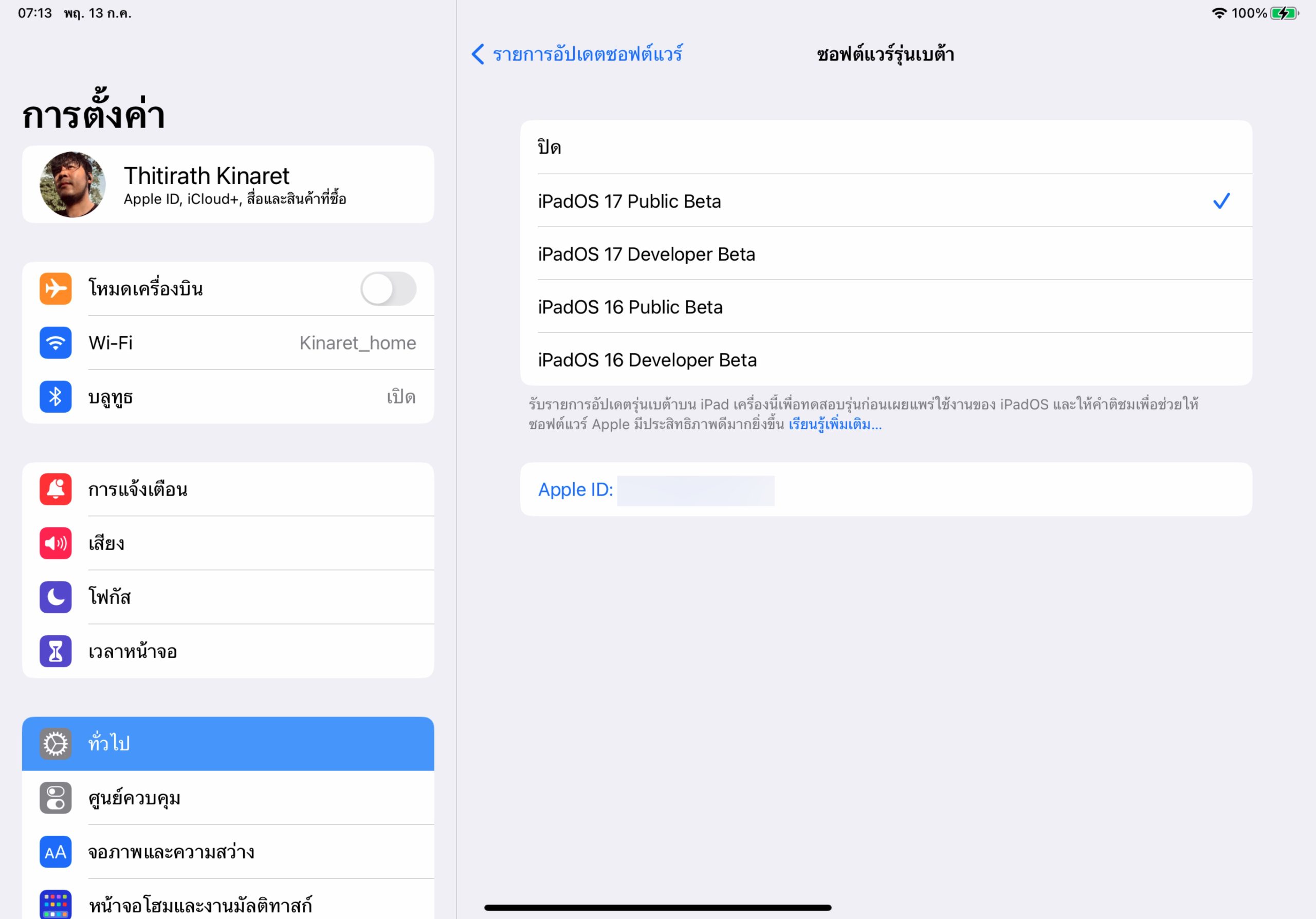The height and width of the screenshot is (919, 1316).
Task: Go back using the blue chevron arrow
Action: [478, 54]
